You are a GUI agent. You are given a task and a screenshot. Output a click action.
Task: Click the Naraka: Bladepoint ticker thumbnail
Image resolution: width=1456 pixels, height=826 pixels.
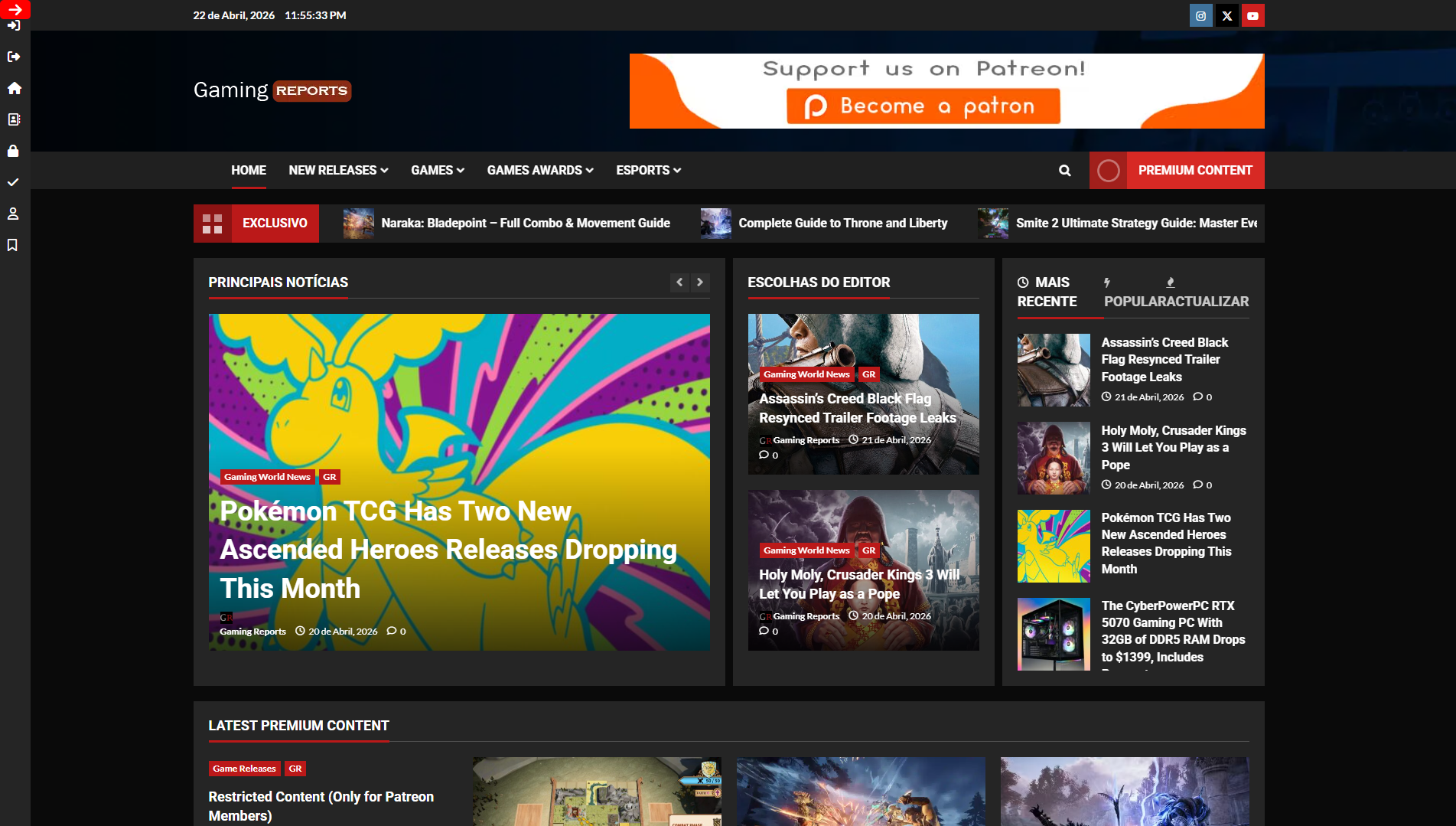[x=359, y=224]
